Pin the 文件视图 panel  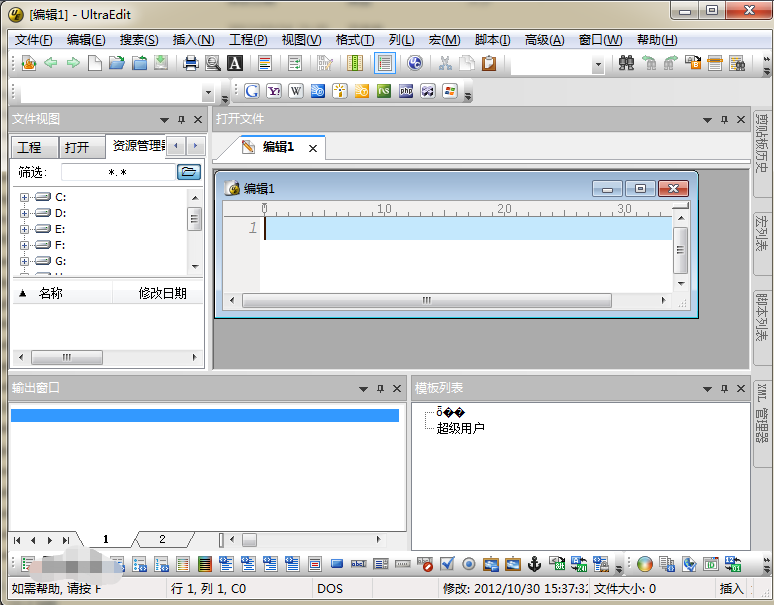[x=181, y=119]
